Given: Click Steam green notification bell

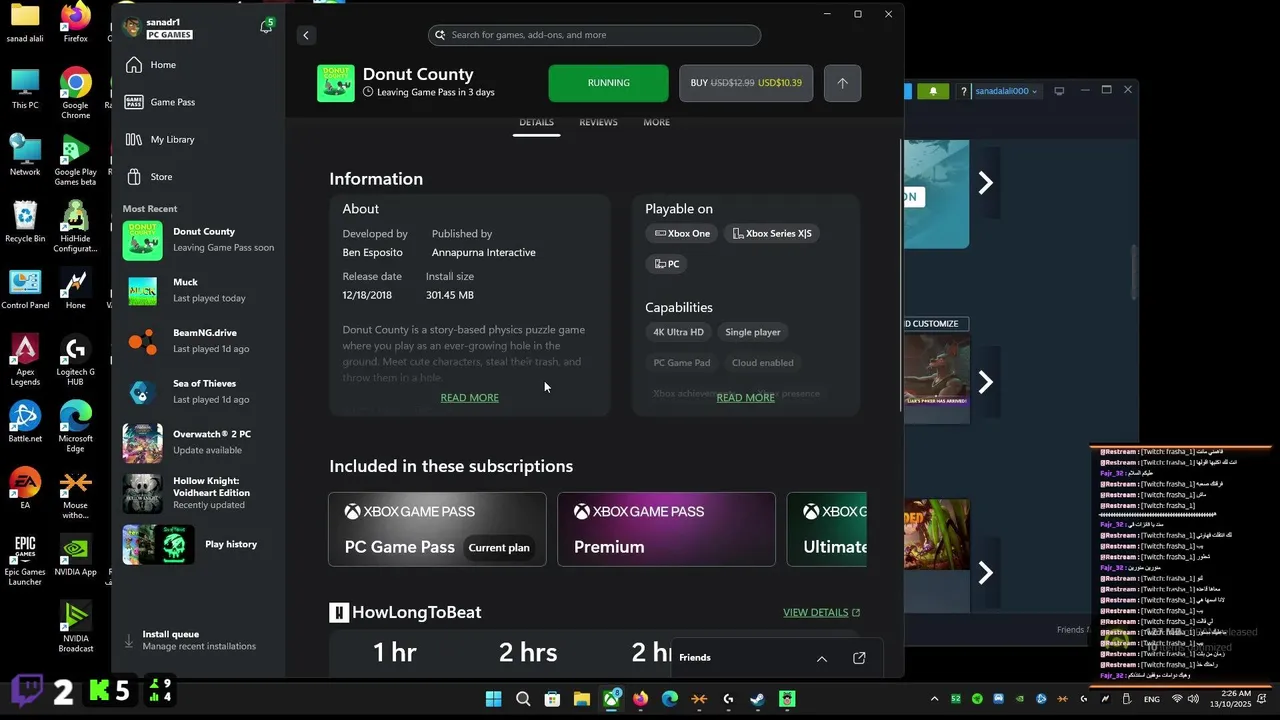Looking at the screenshot, I should coord(933,91).
